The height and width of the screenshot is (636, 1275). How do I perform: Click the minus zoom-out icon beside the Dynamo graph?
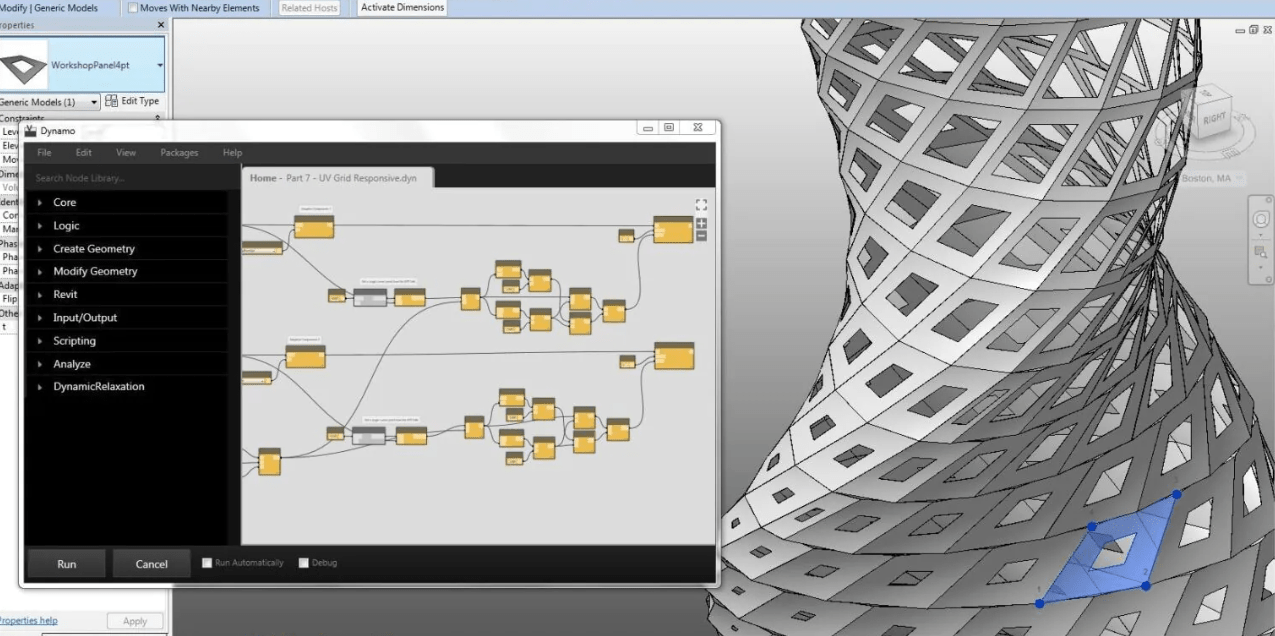tap(701, 233)
